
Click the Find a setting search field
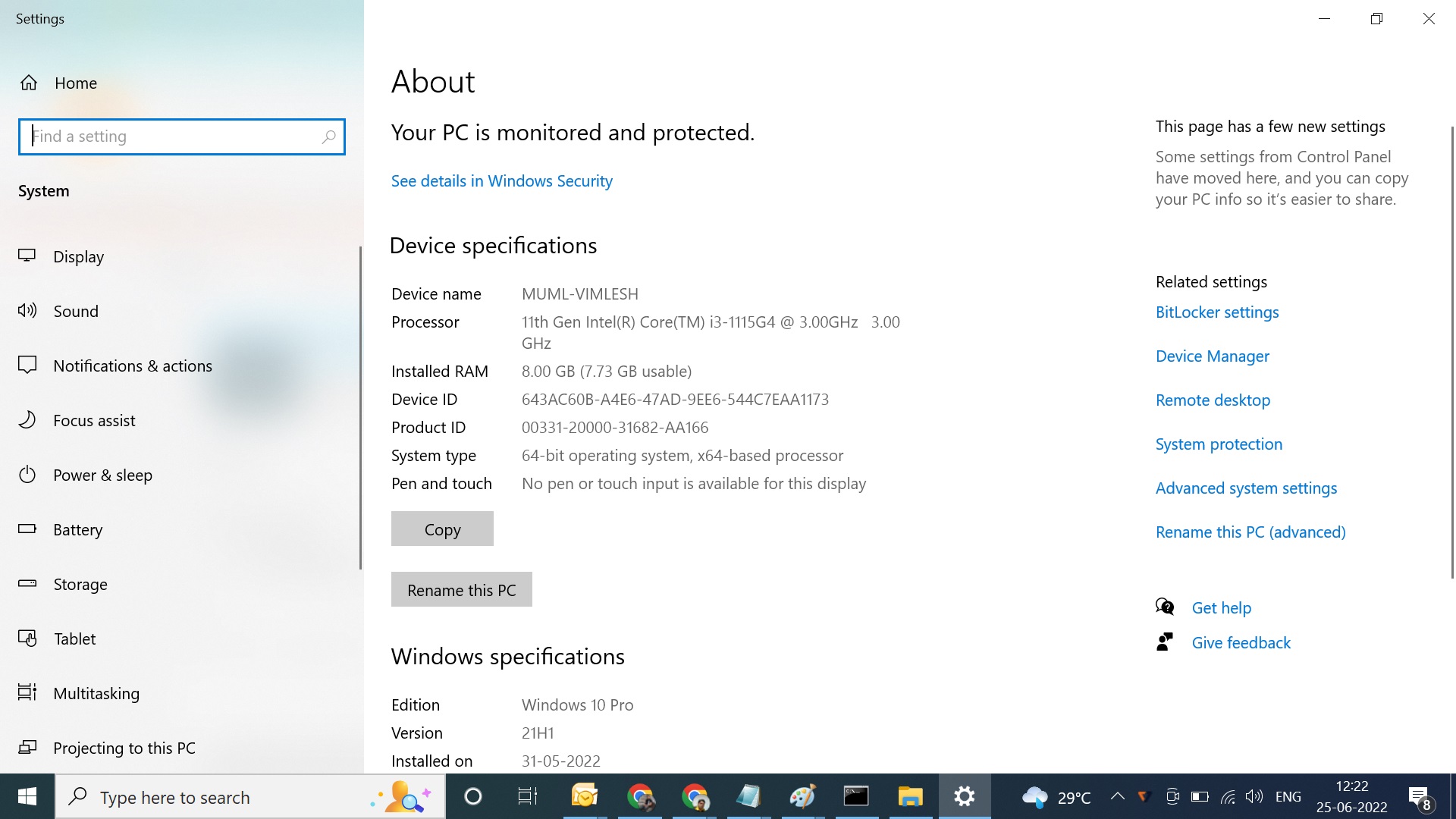point(174,137)
